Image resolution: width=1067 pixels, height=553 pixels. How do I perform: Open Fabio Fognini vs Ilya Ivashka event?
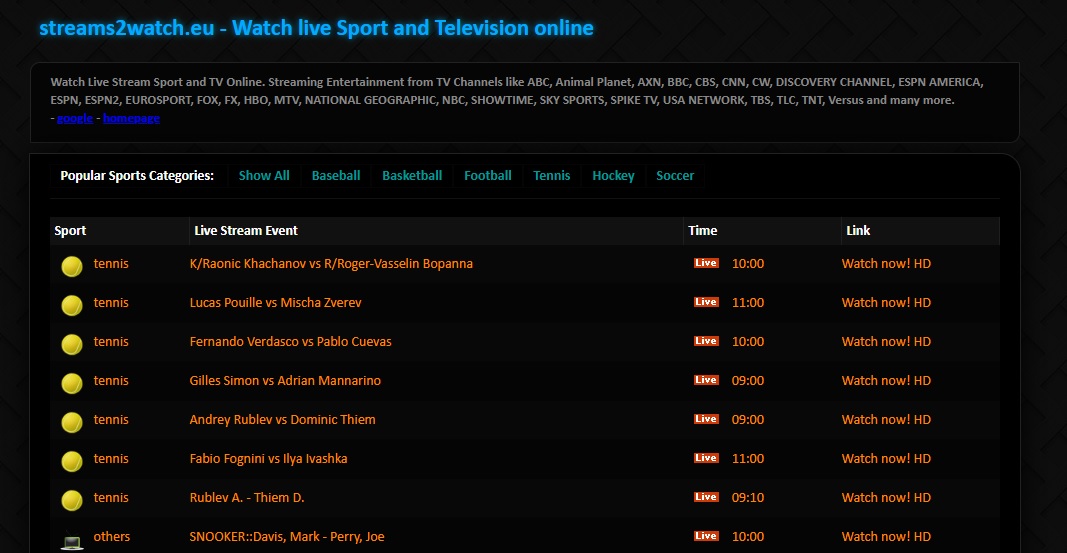268,458
